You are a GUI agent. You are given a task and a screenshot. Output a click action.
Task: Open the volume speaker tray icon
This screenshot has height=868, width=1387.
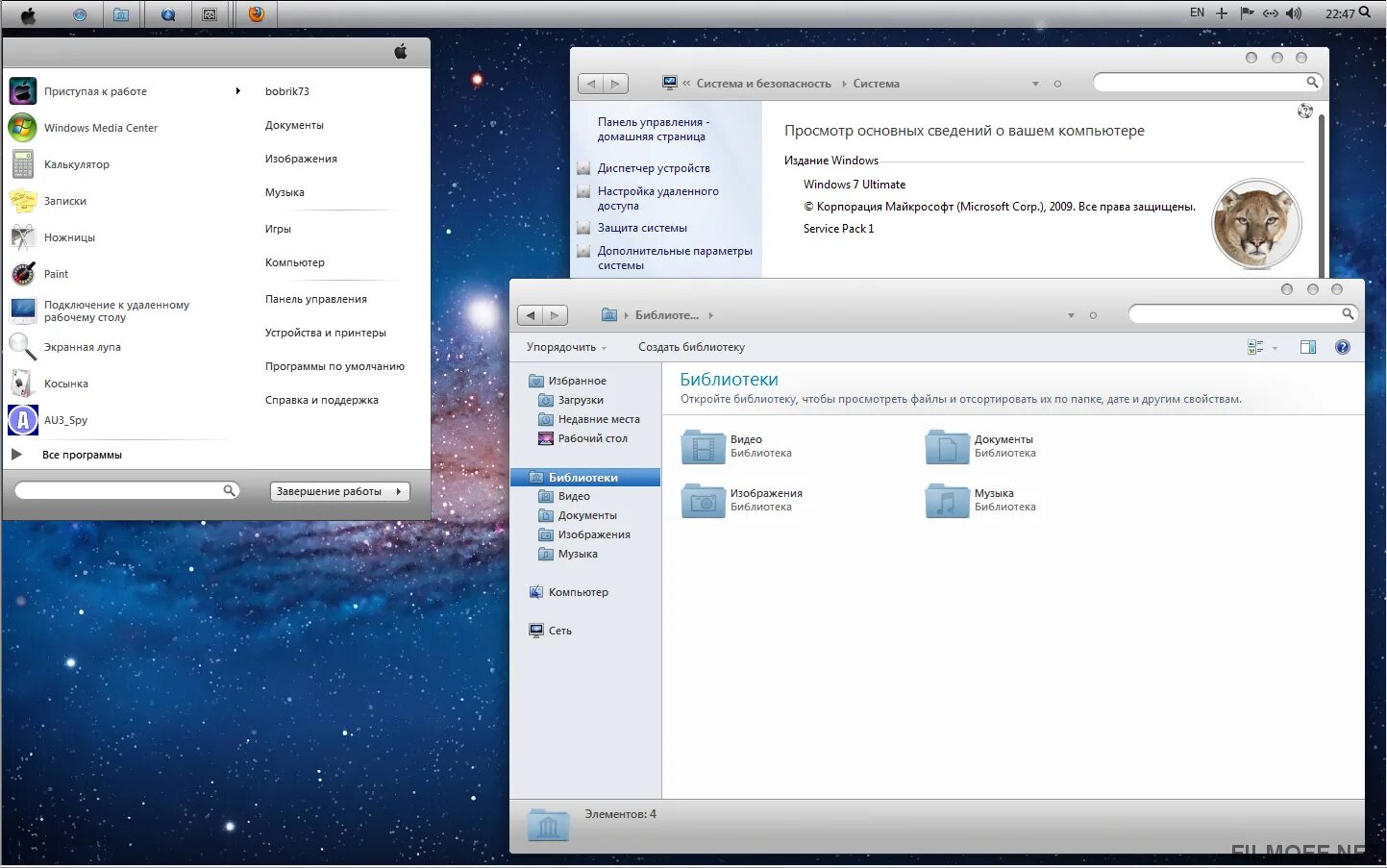[x=1294, y=13]
